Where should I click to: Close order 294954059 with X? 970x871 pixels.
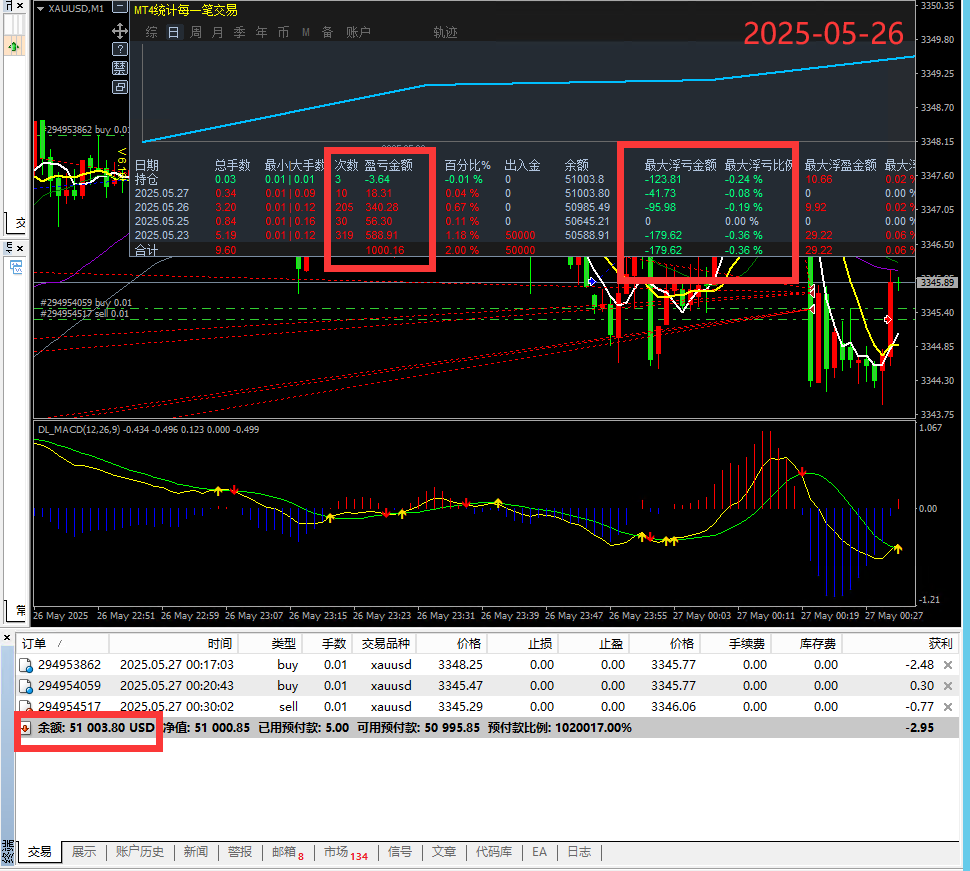click(x=948, y=686)
